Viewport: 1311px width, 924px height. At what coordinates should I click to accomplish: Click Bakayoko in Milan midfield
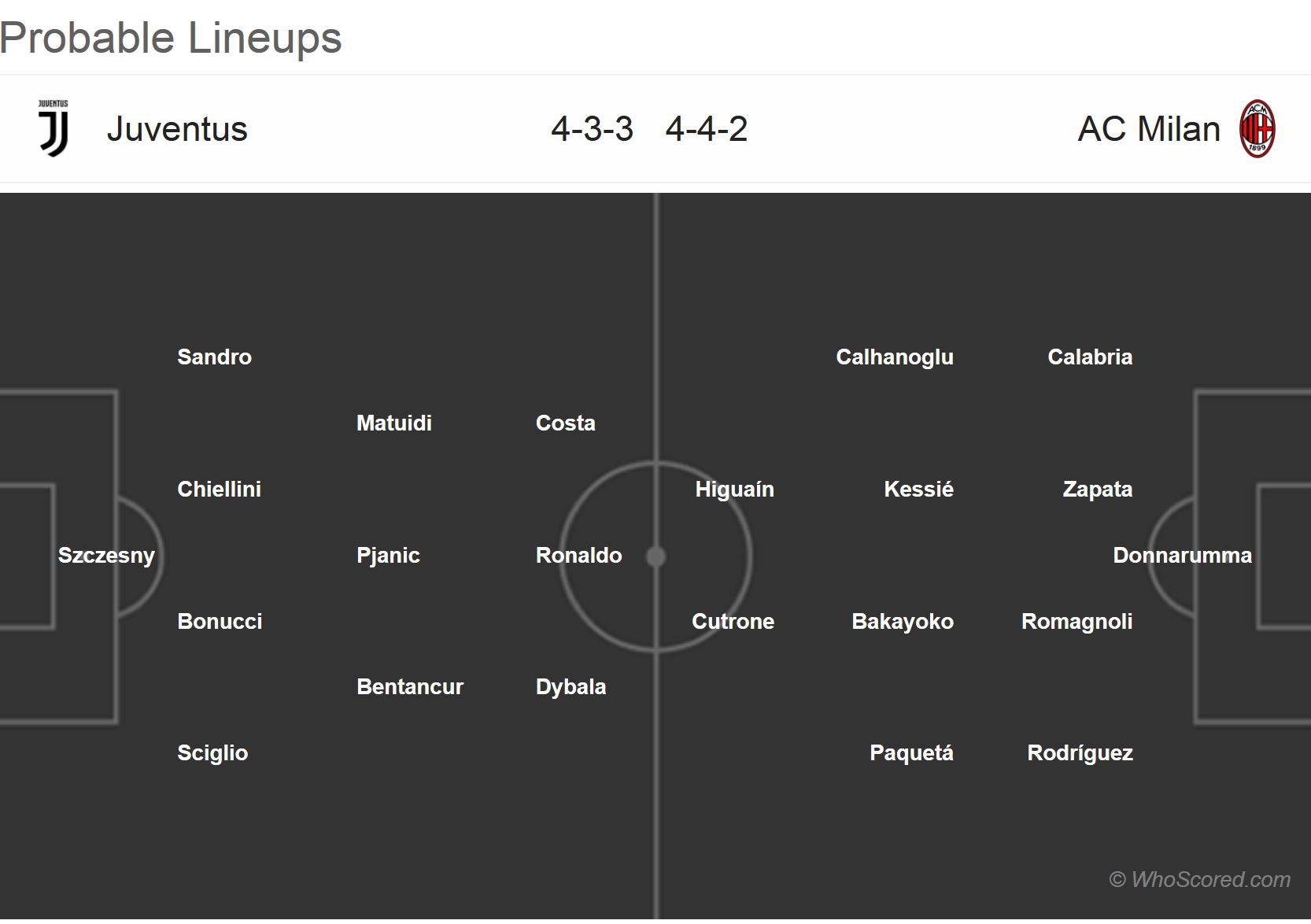(902, 622)
